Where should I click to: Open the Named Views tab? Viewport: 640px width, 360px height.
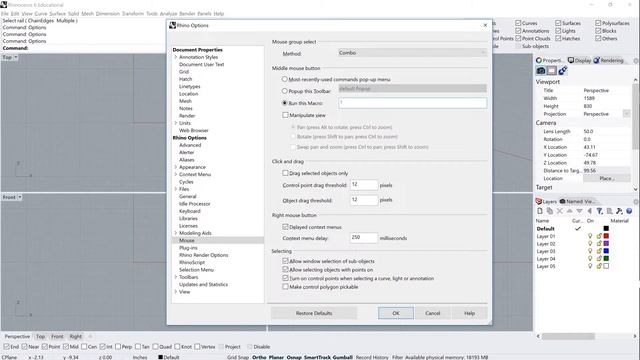click(578, 201)
